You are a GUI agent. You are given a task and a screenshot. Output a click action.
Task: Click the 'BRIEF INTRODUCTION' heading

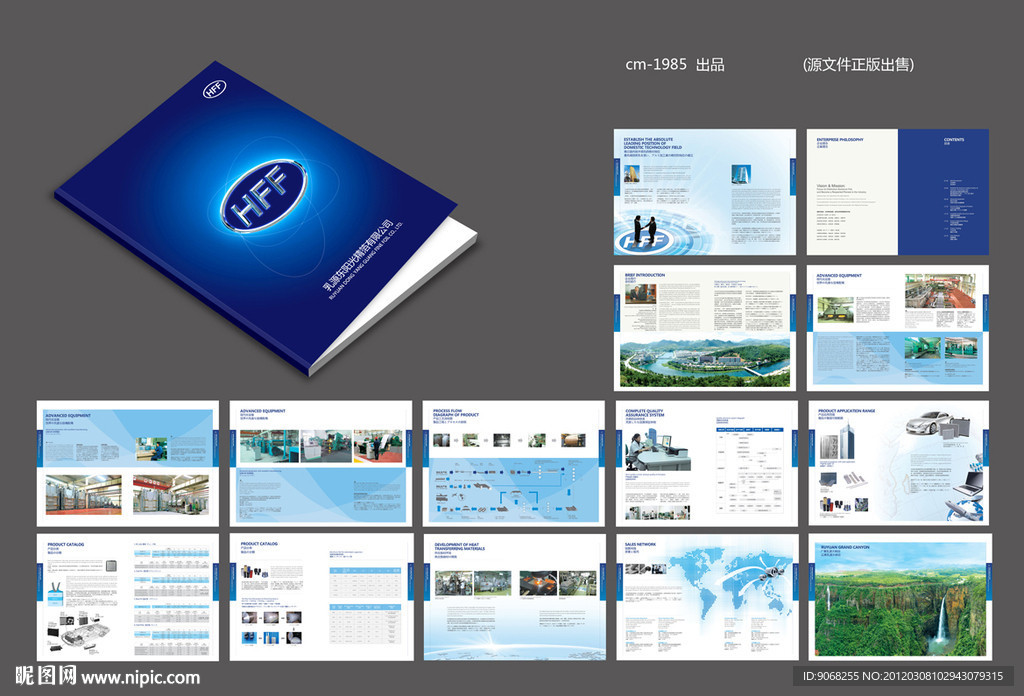point(645,276)
